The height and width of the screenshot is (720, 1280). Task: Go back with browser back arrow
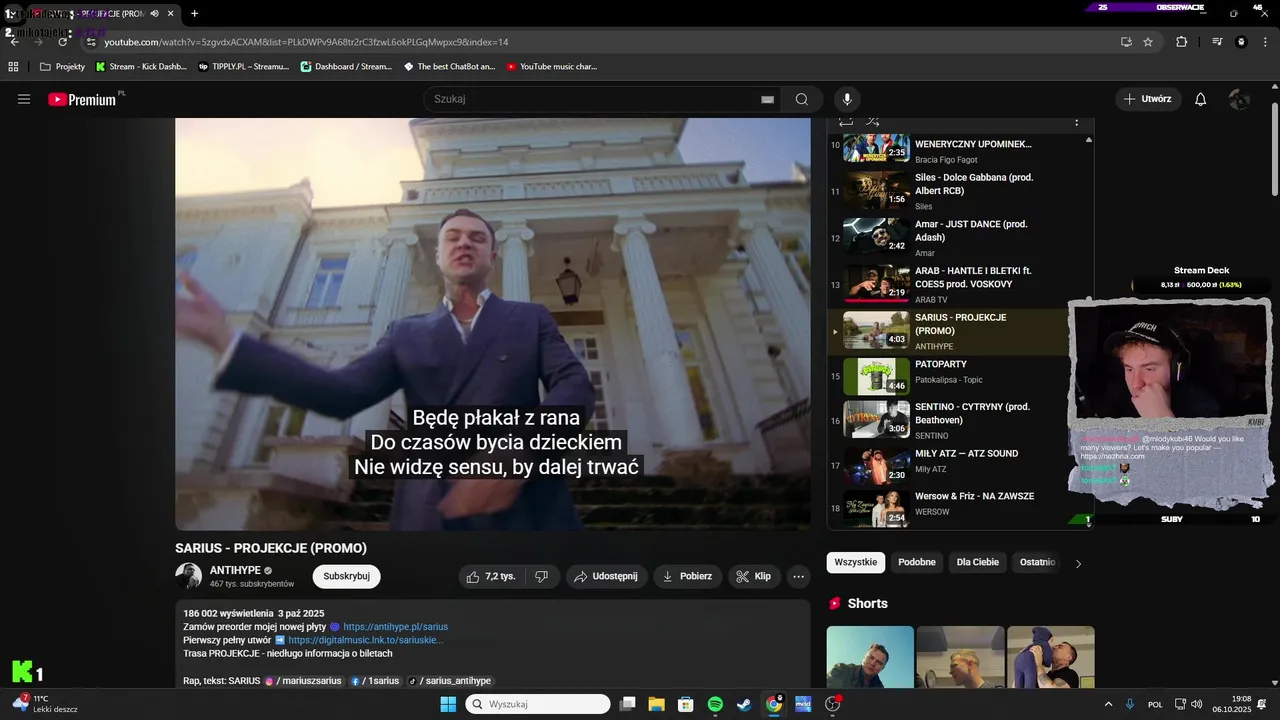coord(14,42)
